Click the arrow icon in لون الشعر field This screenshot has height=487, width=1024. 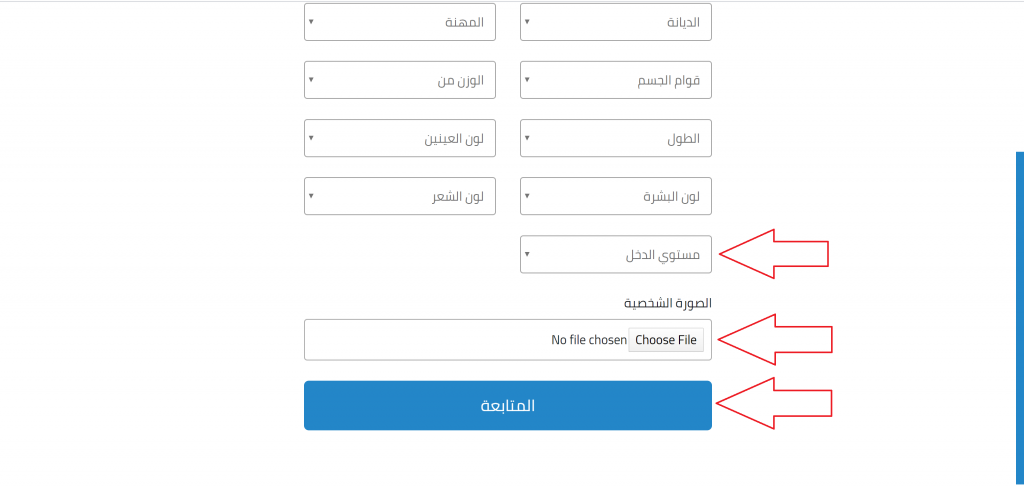(x=312, y=196)
